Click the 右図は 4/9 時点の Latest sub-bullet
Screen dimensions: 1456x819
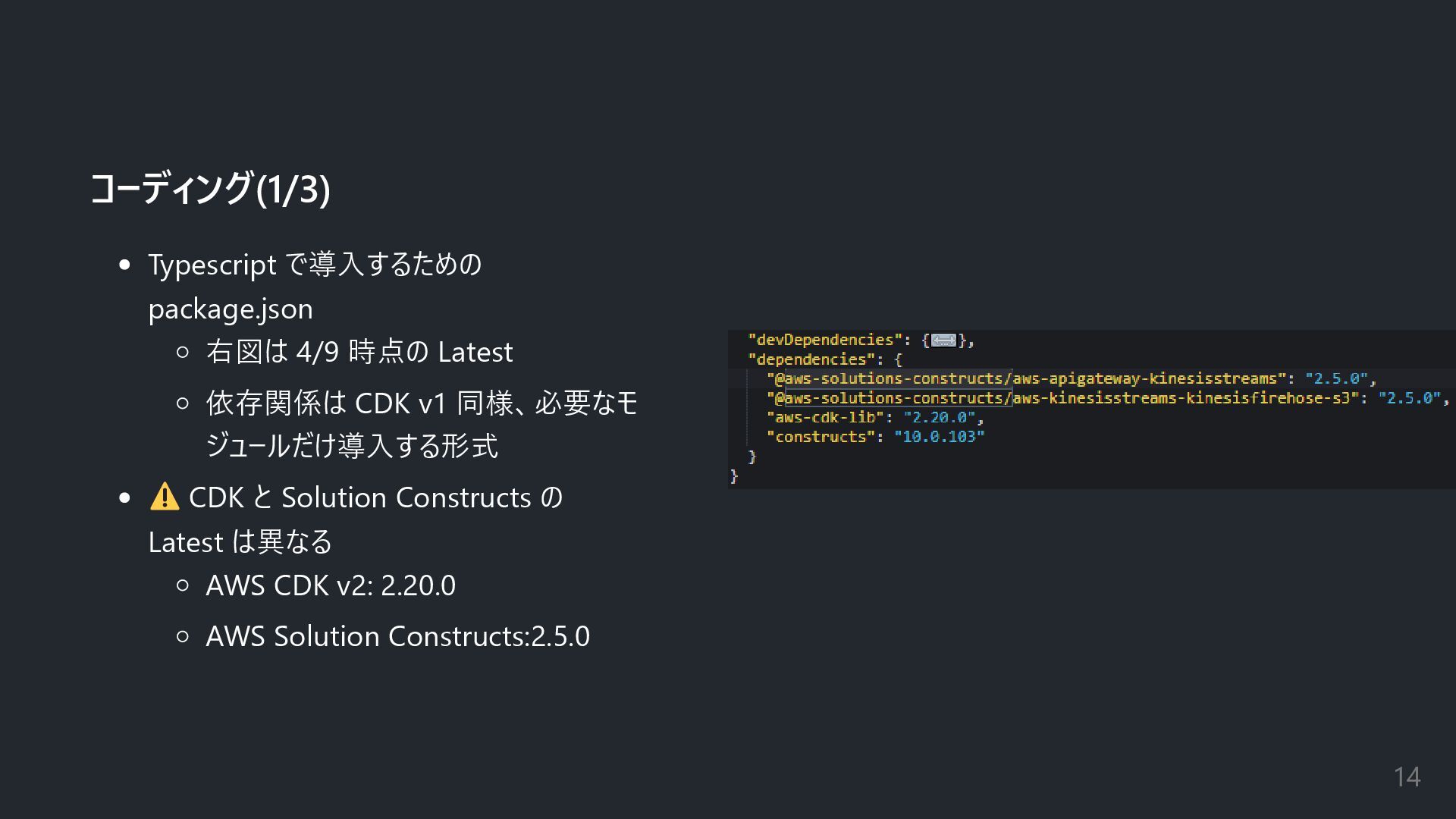pyautogui.click(x=359, y=352)
